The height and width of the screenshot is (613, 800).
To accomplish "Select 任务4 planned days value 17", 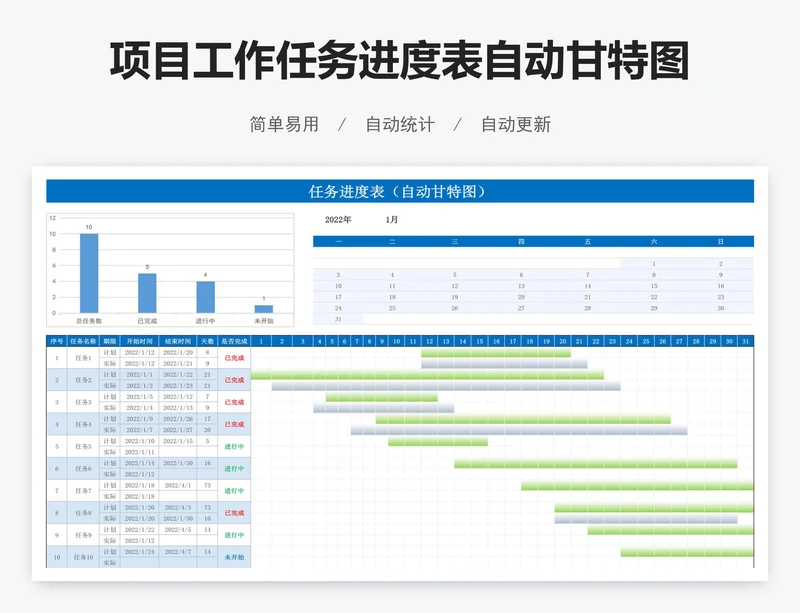I will [x=207, y=419].
